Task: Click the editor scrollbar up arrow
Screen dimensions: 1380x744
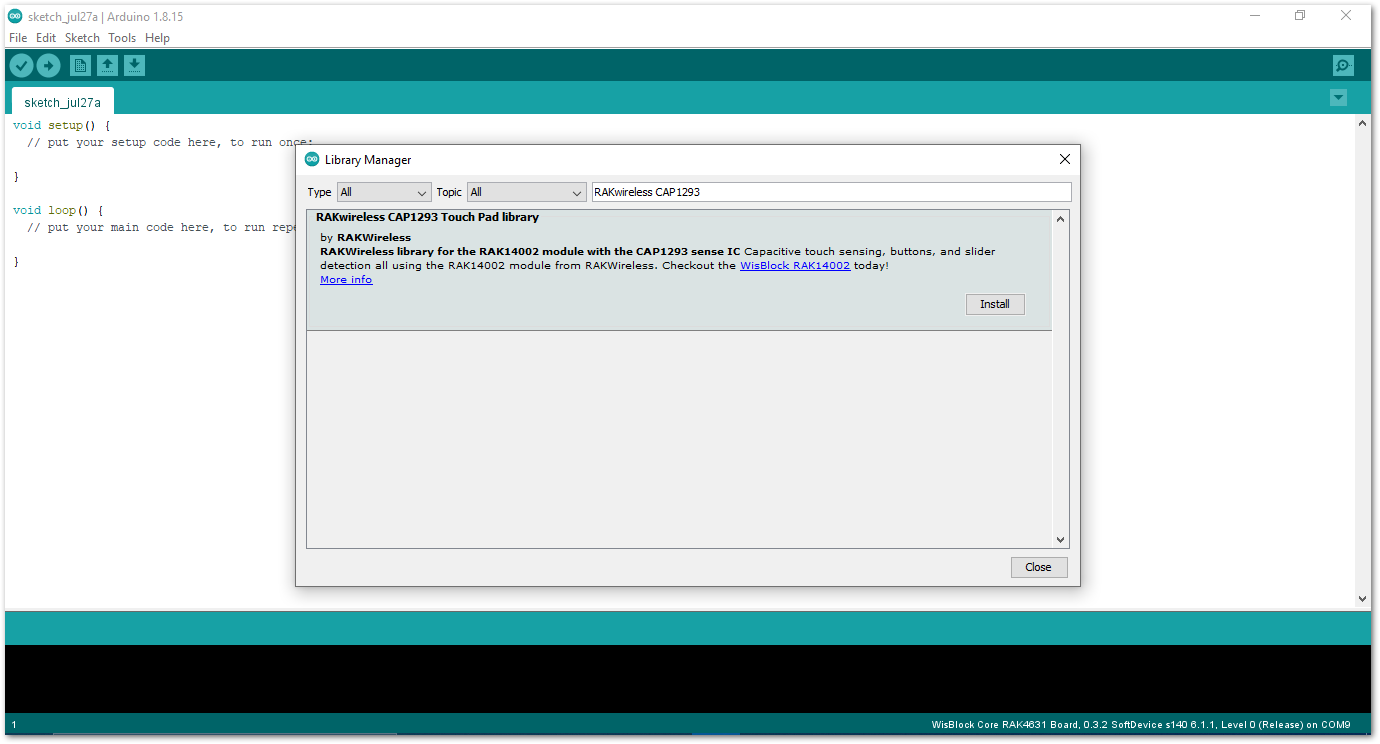Action: coord(1362,123)
